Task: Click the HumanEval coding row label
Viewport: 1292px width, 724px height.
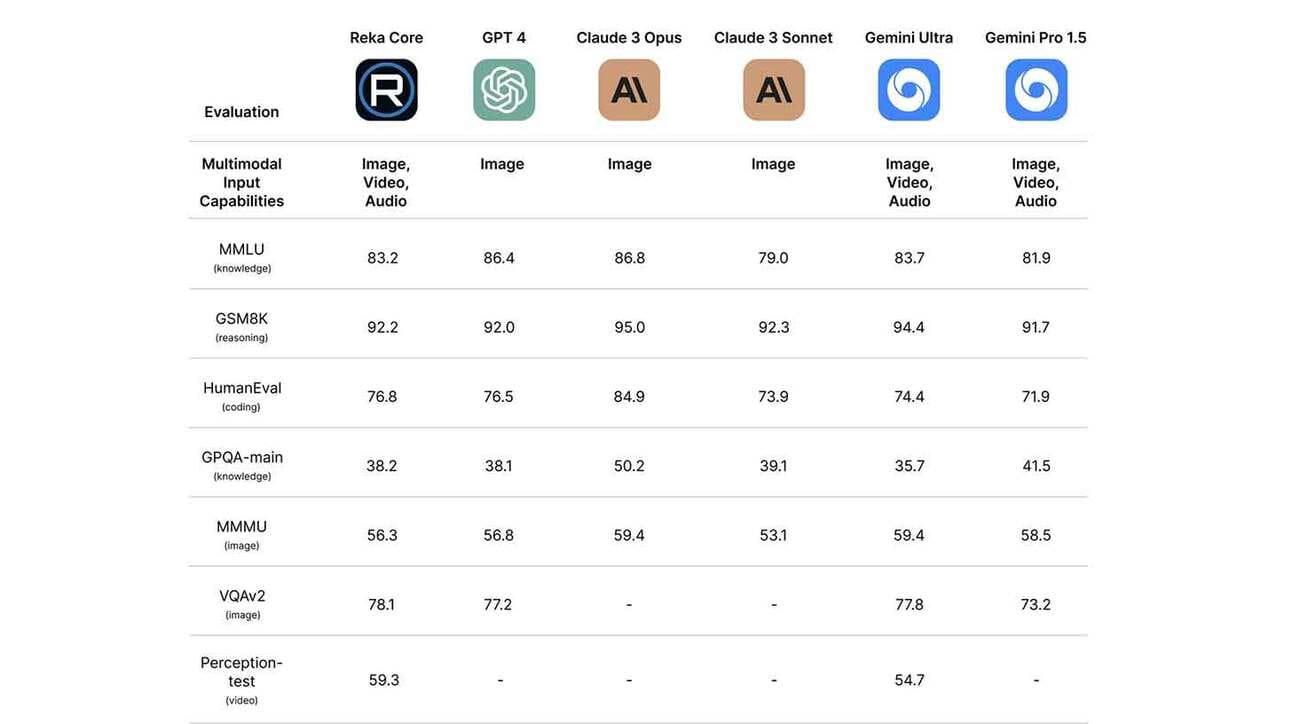Action: [242, 395]
